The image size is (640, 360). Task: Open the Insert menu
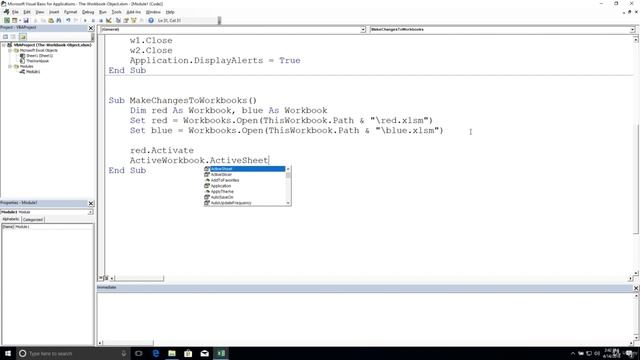(x=54, y=12)
